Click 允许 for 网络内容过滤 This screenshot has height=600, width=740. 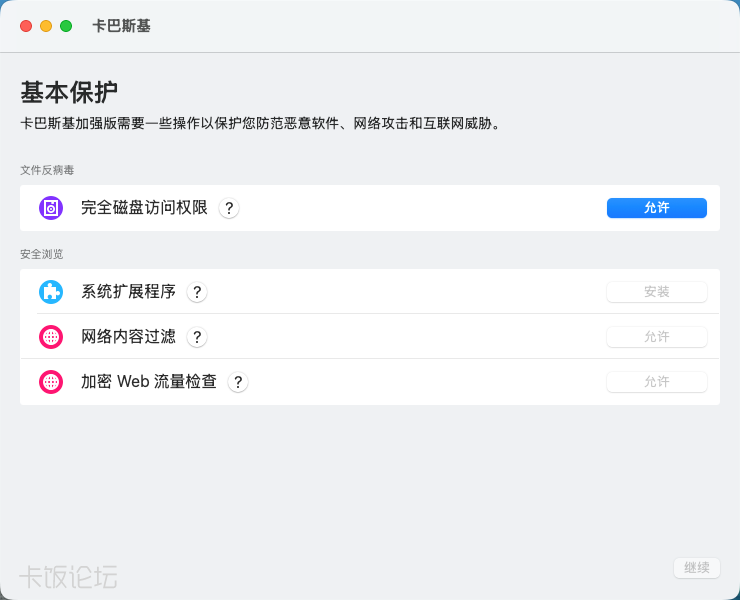pos(656,337)
